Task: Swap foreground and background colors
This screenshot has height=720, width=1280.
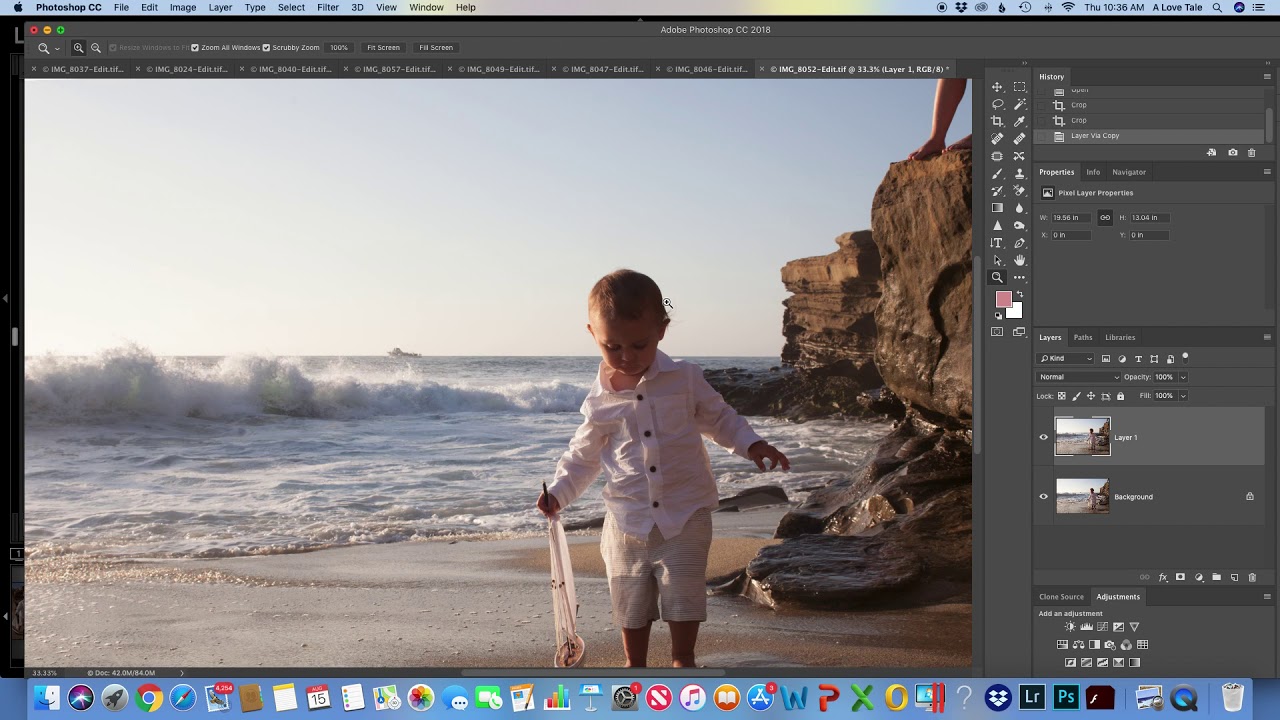Action: point(1019,295)
